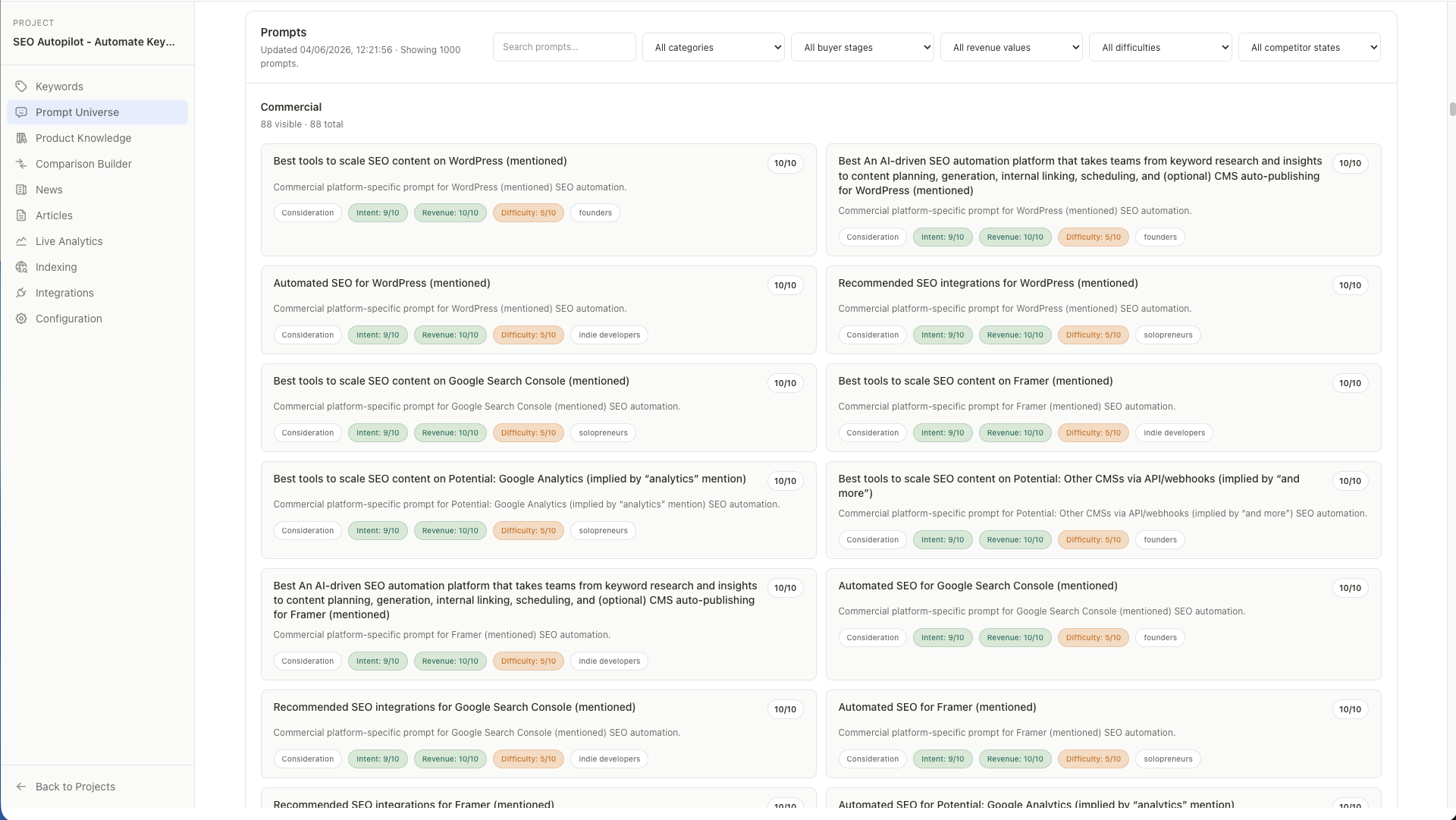This screenshot has height=820, width=1456.
Task: Click "Recommended SEO integrations for Google Search Console" title
Action: pos(454,707)
